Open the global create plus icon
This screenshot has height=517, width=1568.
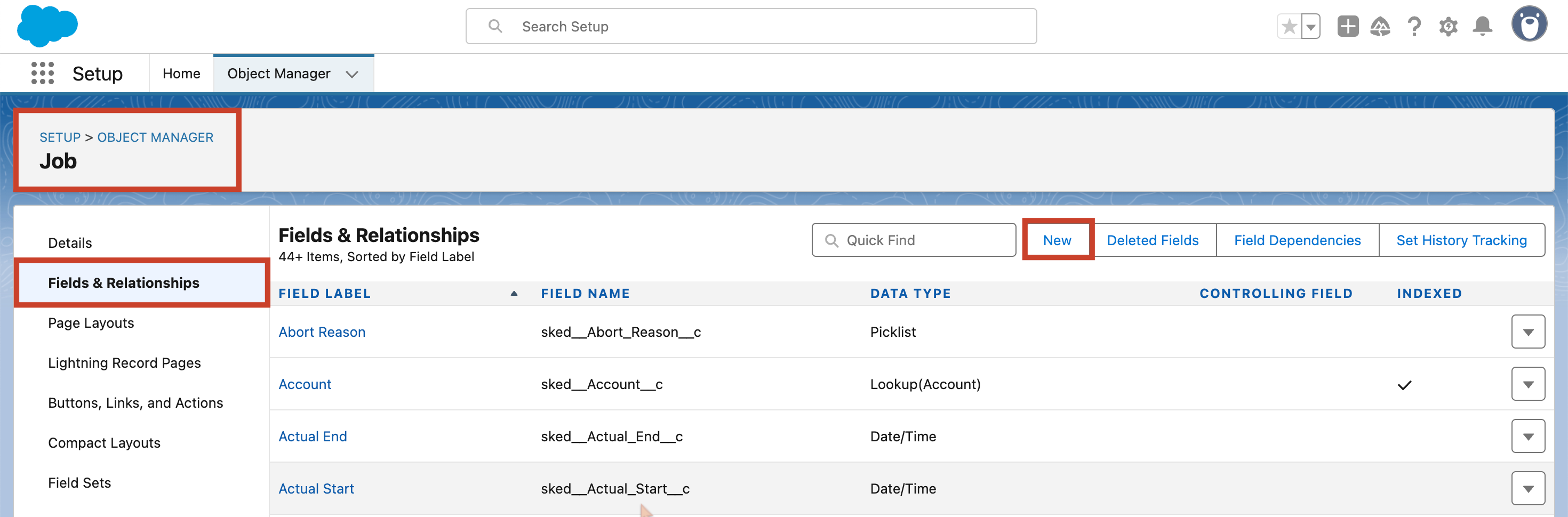[x=1347, y=26]
